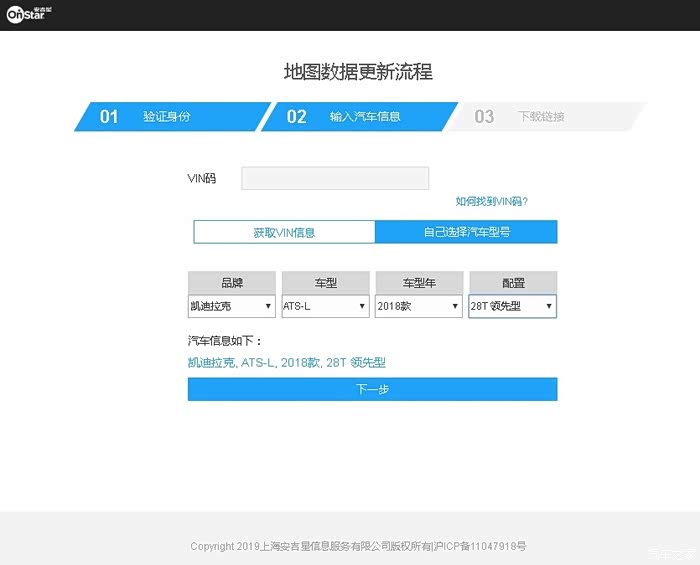700x565 pixels.
Task: Switch to 自己选择汽车型号 mode
Action: click(x=466, y=232)
